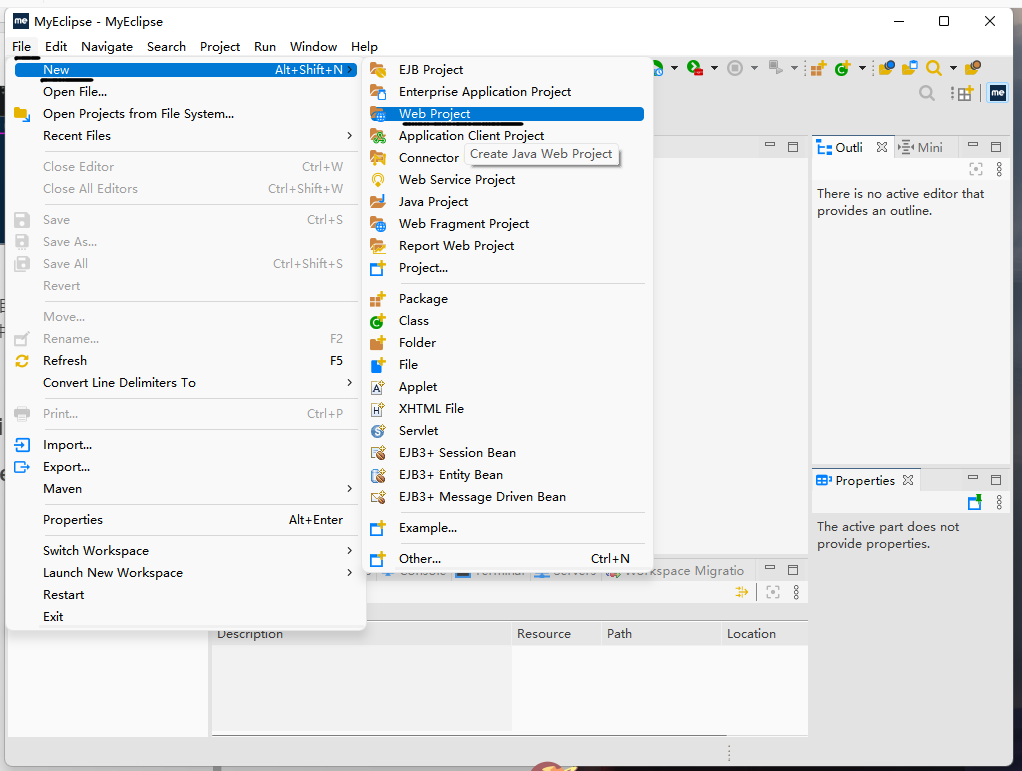Click Import... in the File menu

185,445
